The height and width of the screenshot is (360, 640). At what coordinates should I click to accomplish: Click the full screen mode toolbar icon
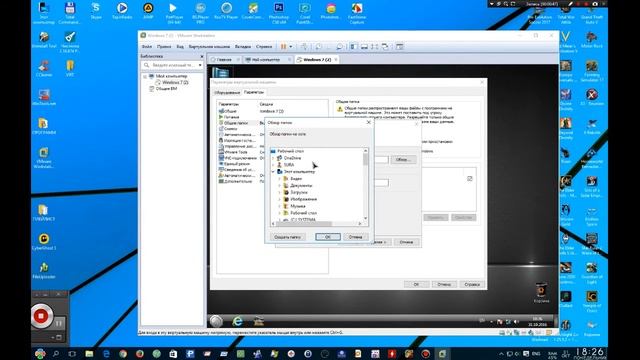(x=375, y=47)
